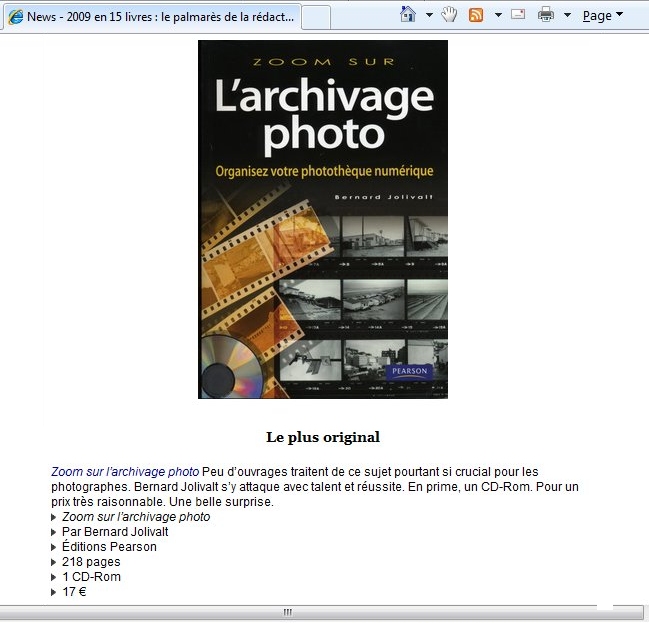This screenshot has height=623, width=649.
Task: Click the horizontal scrollbar thumb at bottom
Action: pyautogui.click(x=288, y=611)
